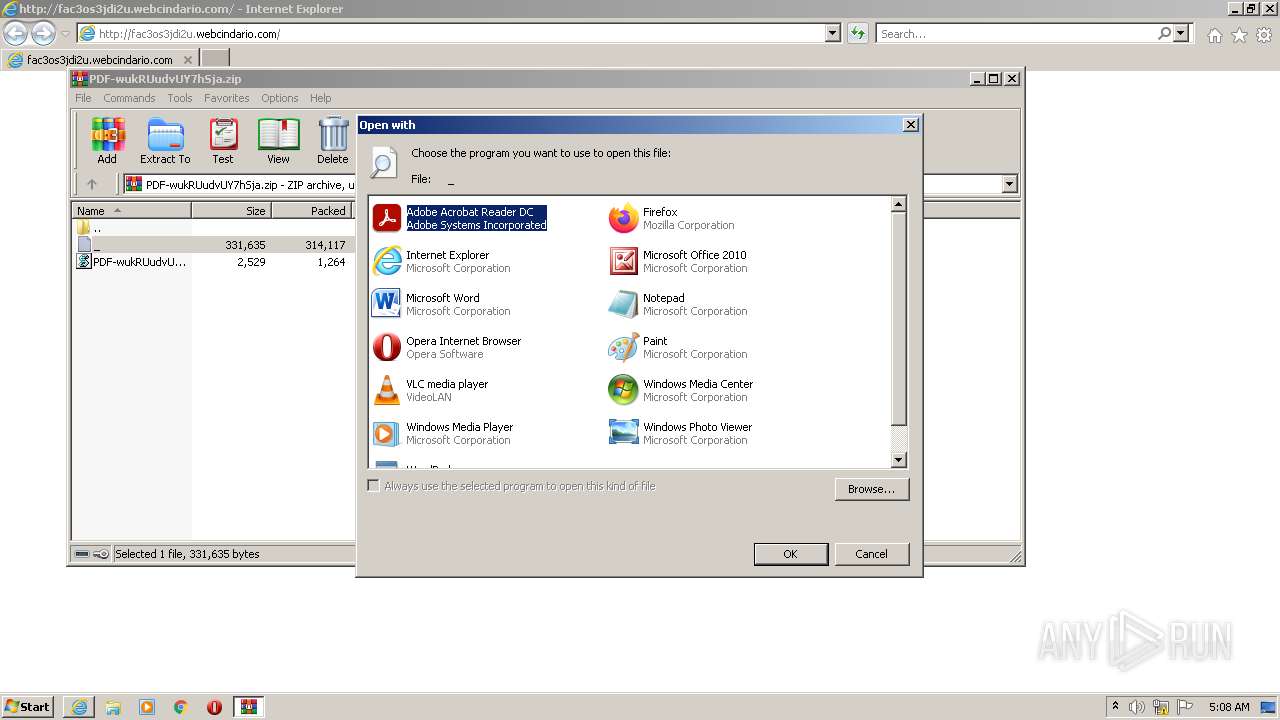Expand the WinRAR archive path dropdown

(x=1009, y=184)
